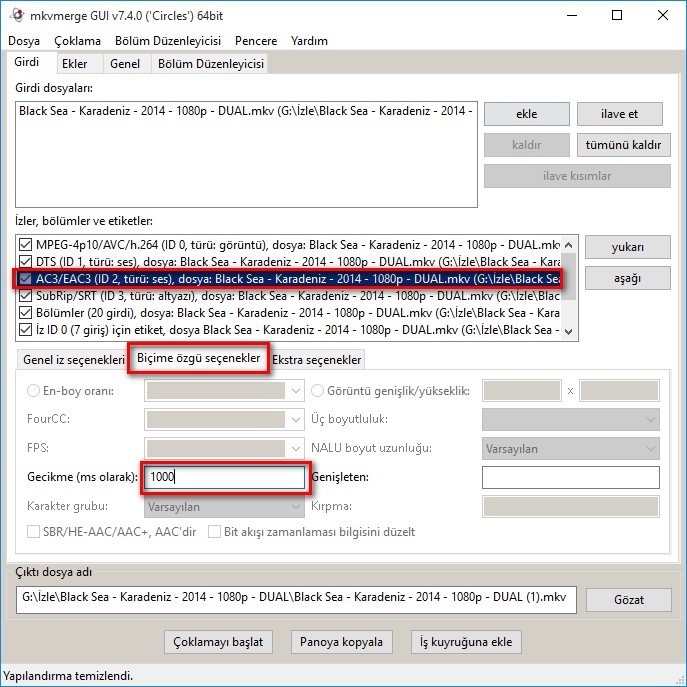Switch to Ekstra seçenekler tab

317,359
